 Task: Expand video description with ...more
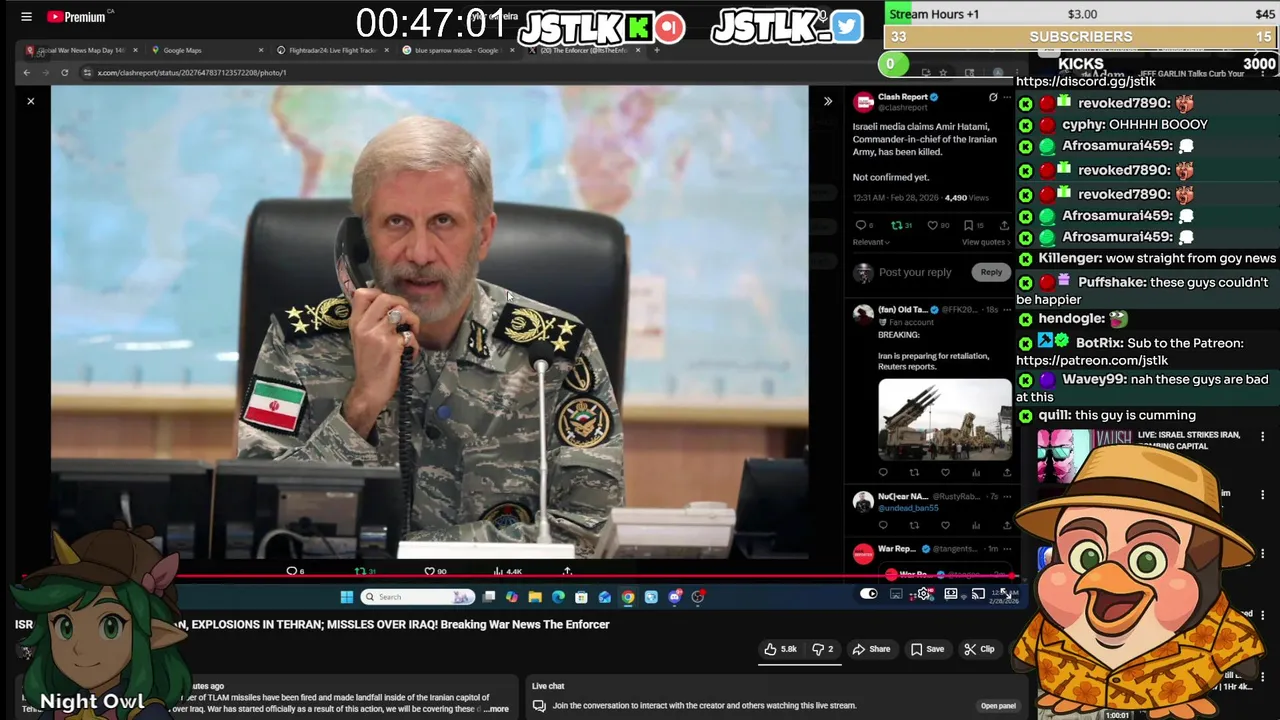[496, 709]
